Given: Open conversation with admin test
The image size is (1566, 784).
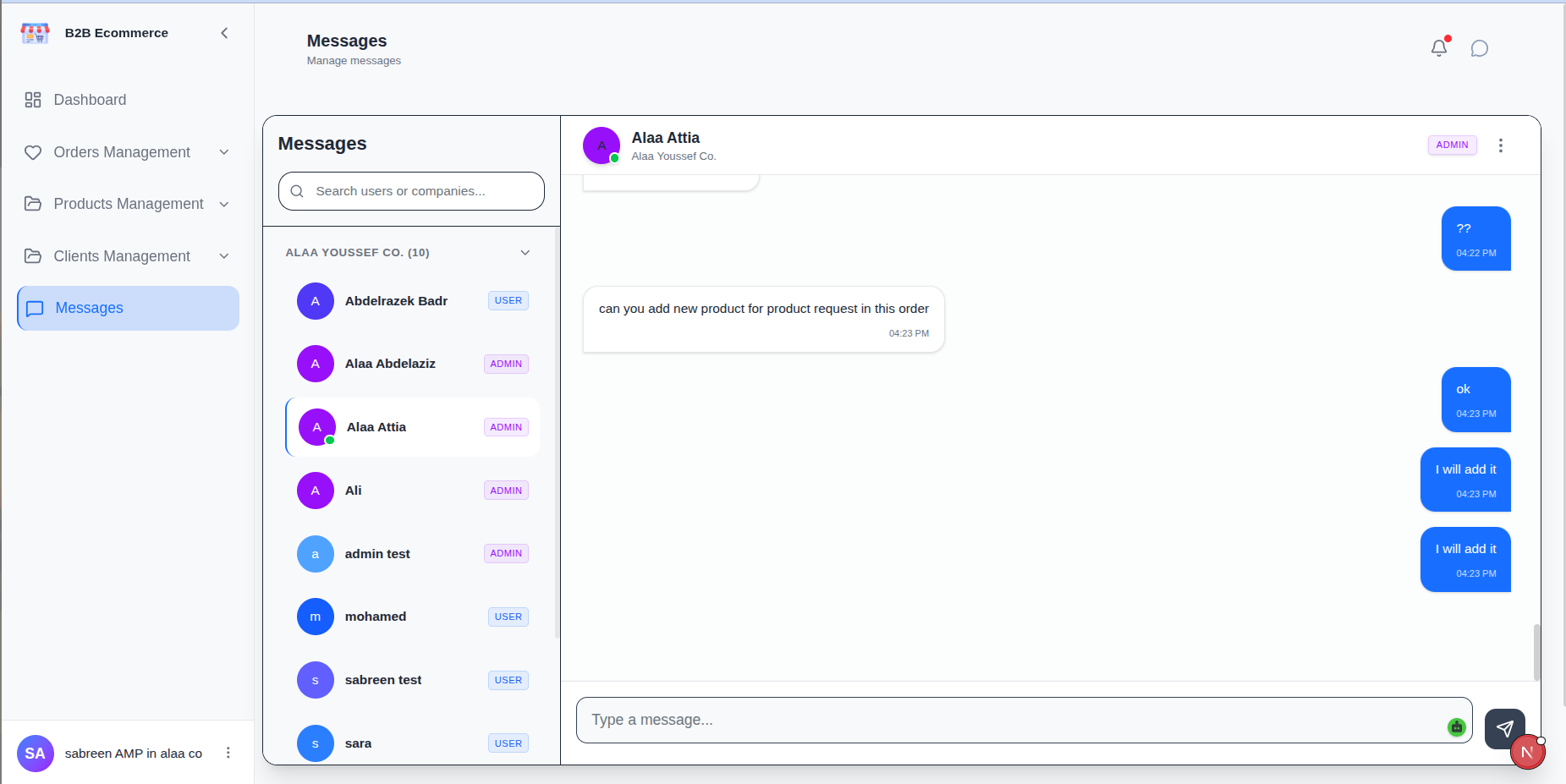Looking at the screenshot, I should (413, 554).
